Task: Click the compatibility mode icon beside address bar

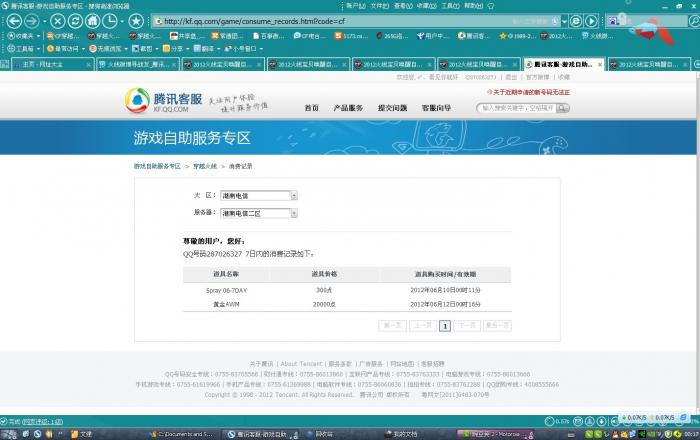Action: click(576, 21)
